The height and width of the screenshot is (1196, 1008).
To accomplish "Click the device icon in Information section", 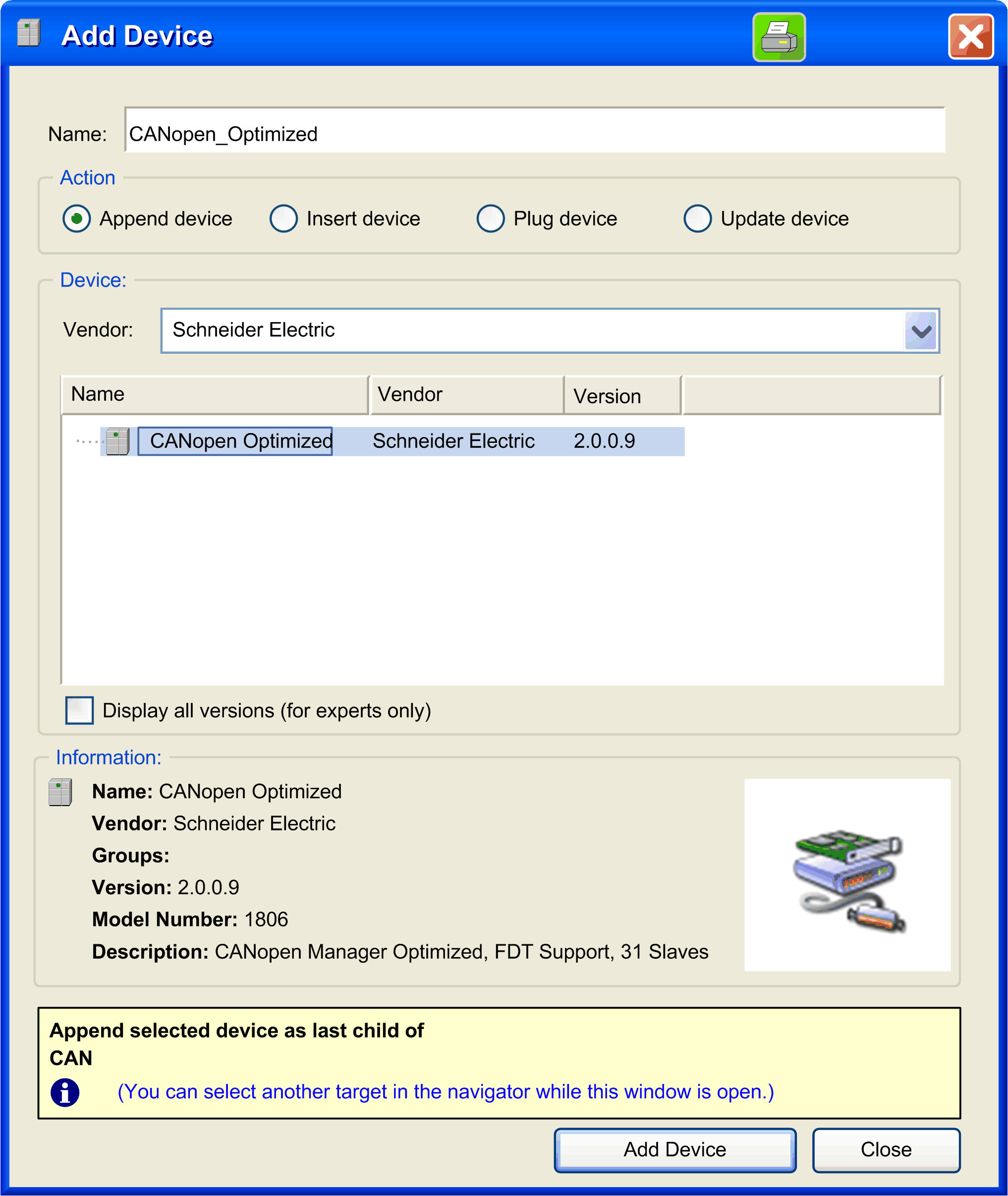I will tap(60, 792).
